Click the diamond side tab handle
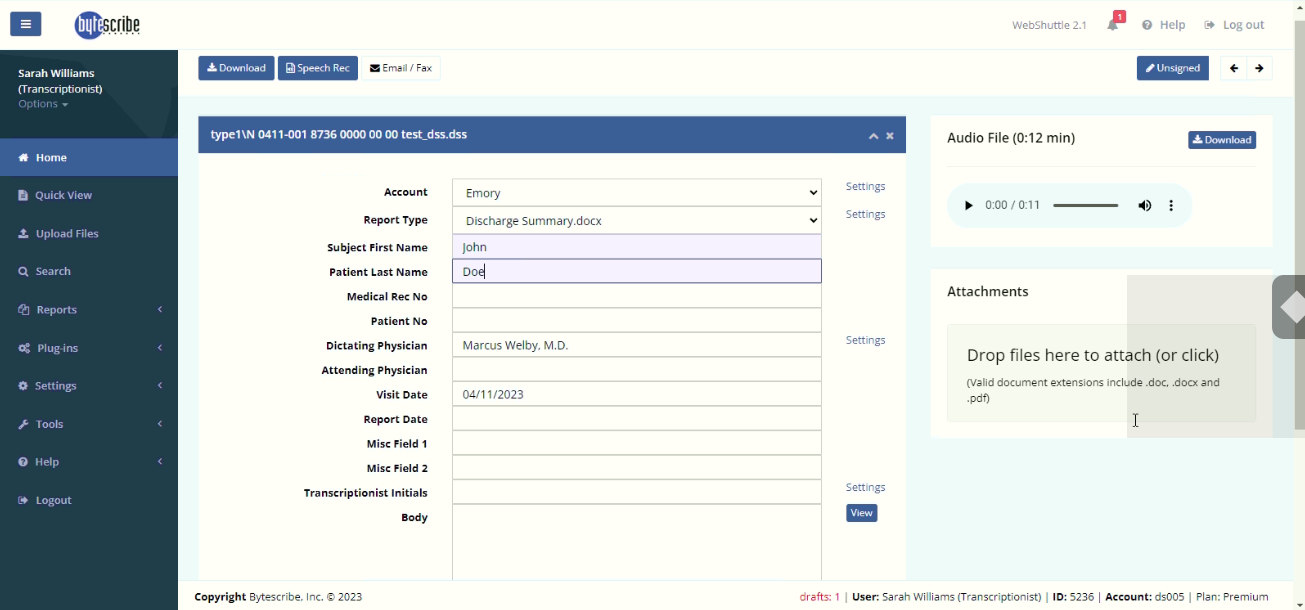Viewport: 1305px width, 610px height. click(x=1289, y=308)
